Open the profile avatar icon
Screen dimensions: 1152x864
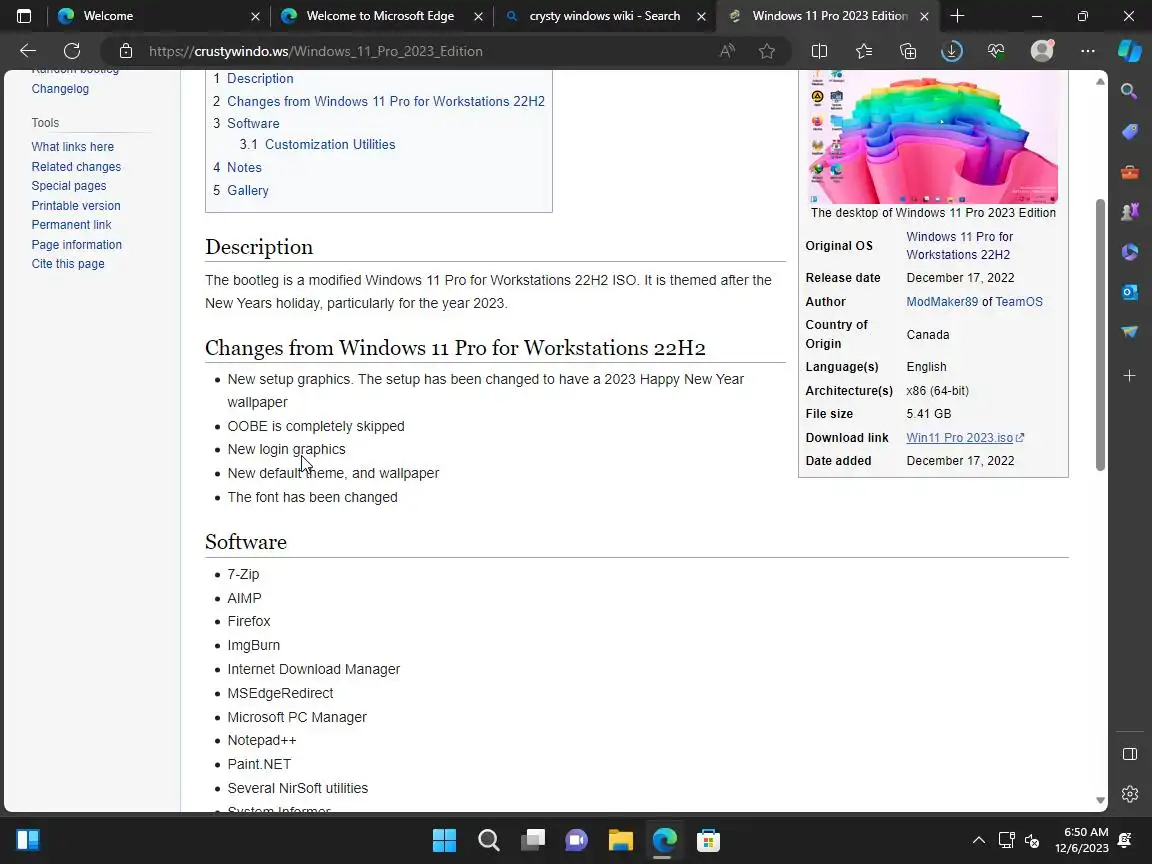click(x=1042, y=51)
